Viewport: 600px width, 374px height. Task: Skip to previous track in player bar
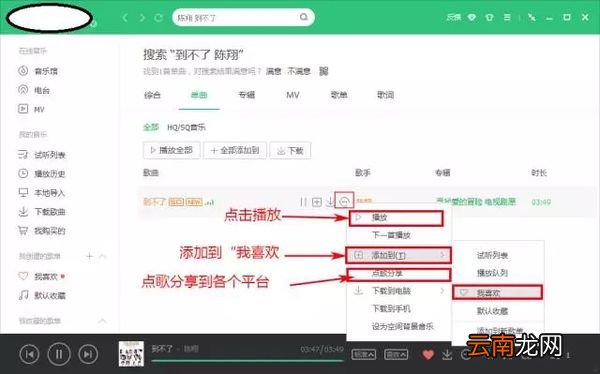tap(29, 354)
